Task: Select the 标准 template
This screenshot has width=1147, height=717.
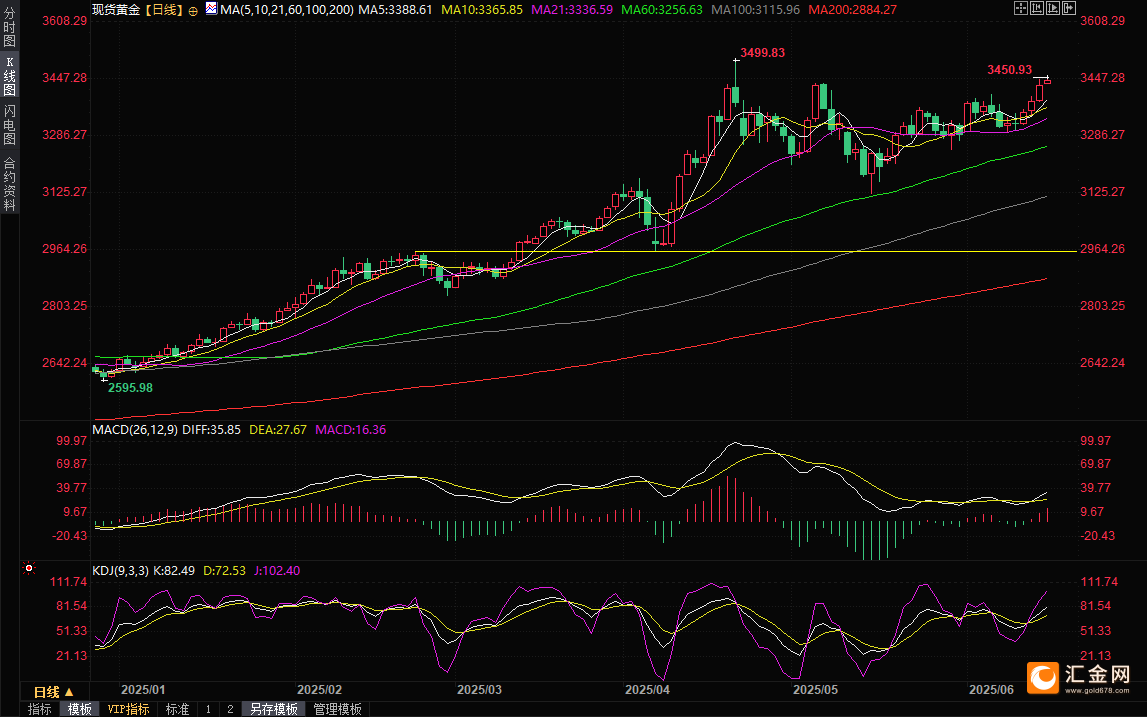Action: coord(178,709)
